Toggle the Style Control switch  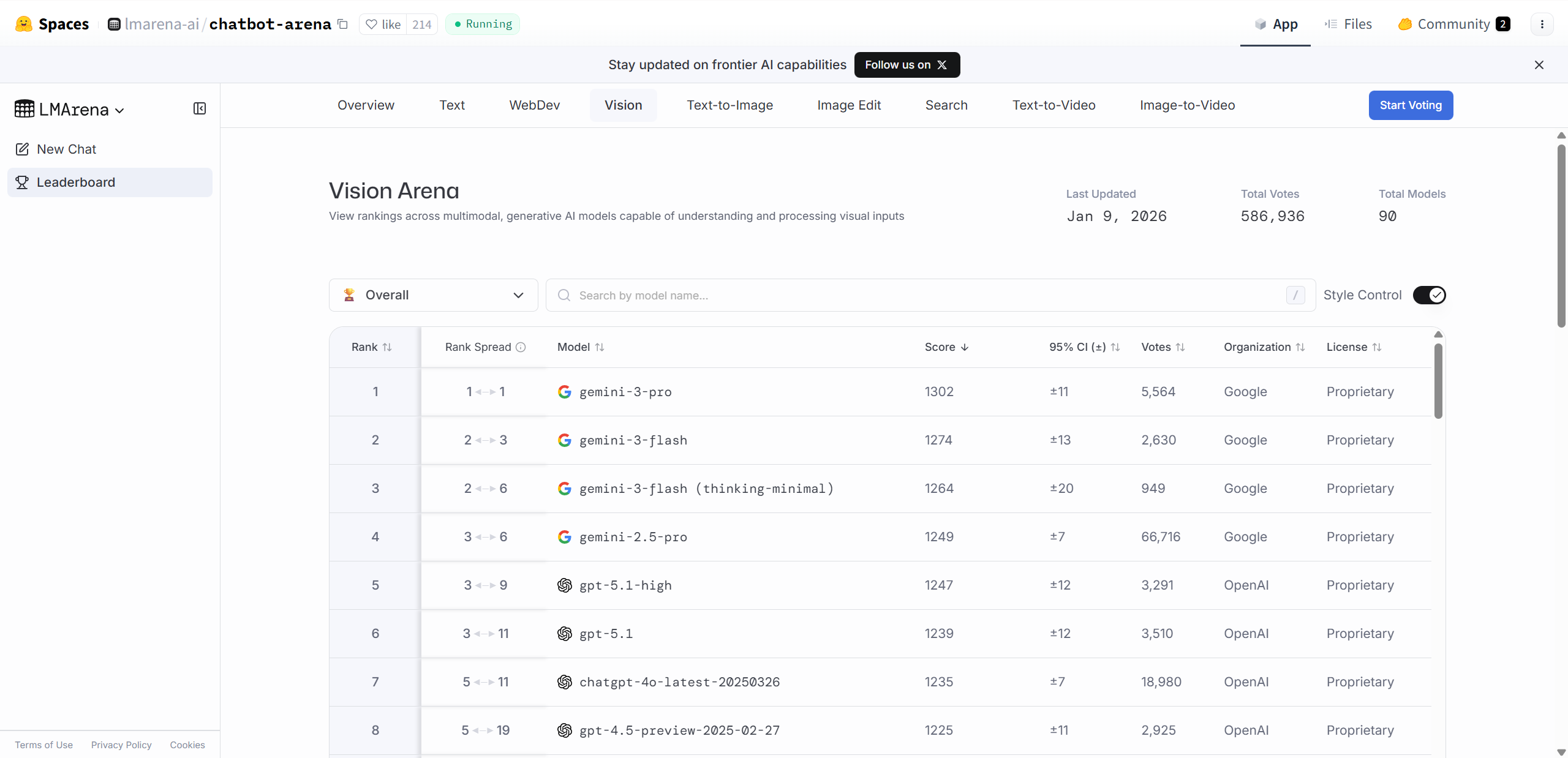click(1429, 295)
